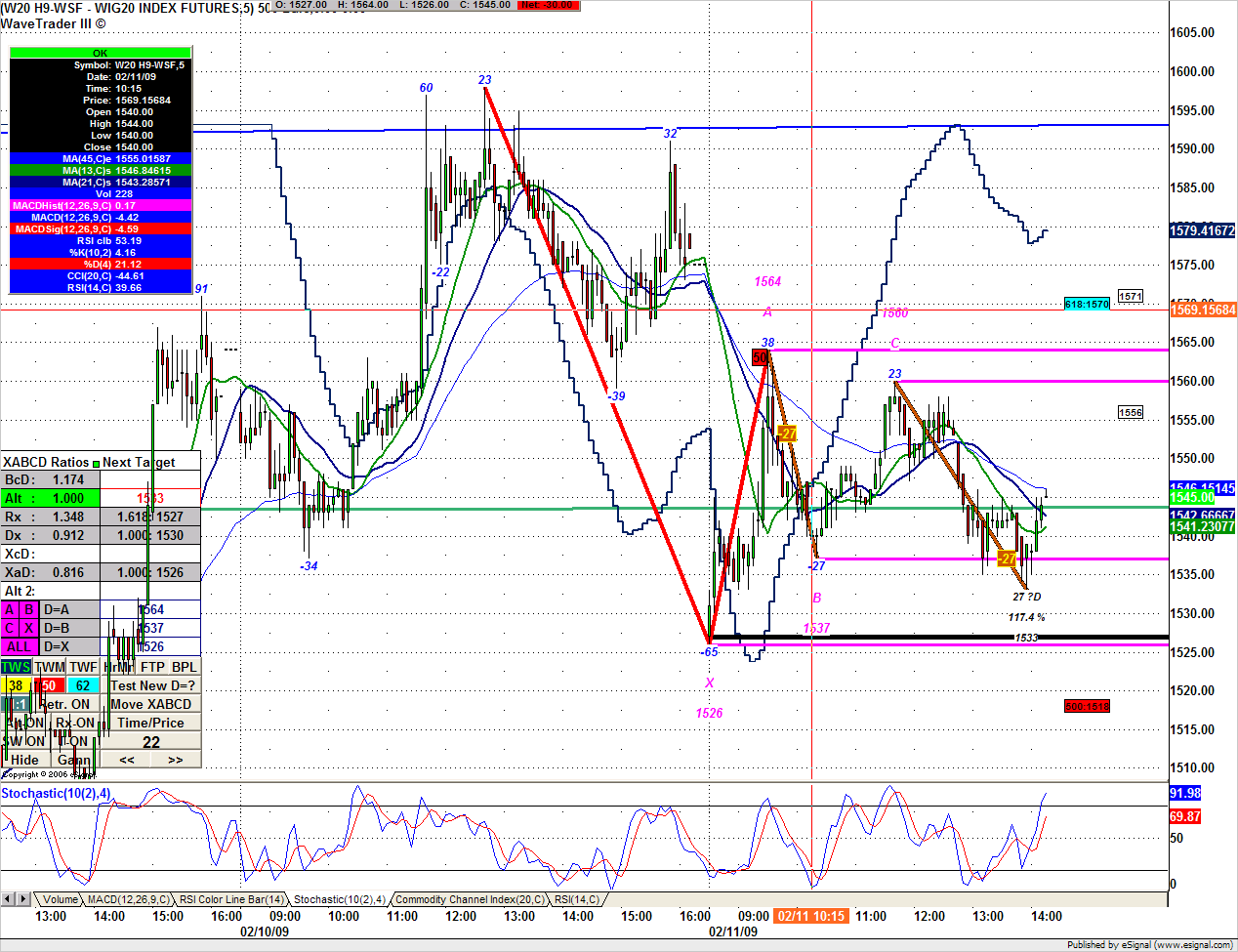Select the D=A option
The image size is (1238, 952).
69,609
